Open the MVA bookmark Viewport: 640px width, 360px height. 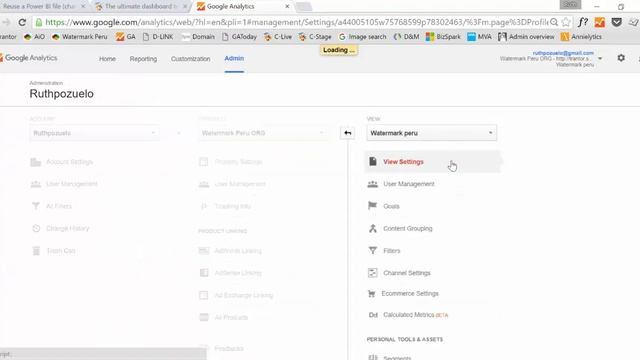point(480,37)
